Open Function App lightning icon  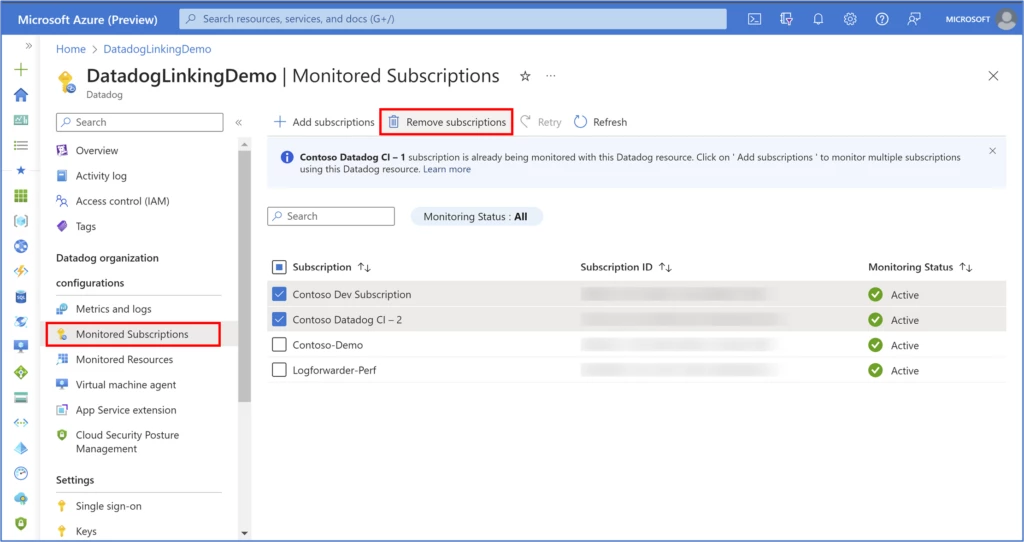coord(21,272)
